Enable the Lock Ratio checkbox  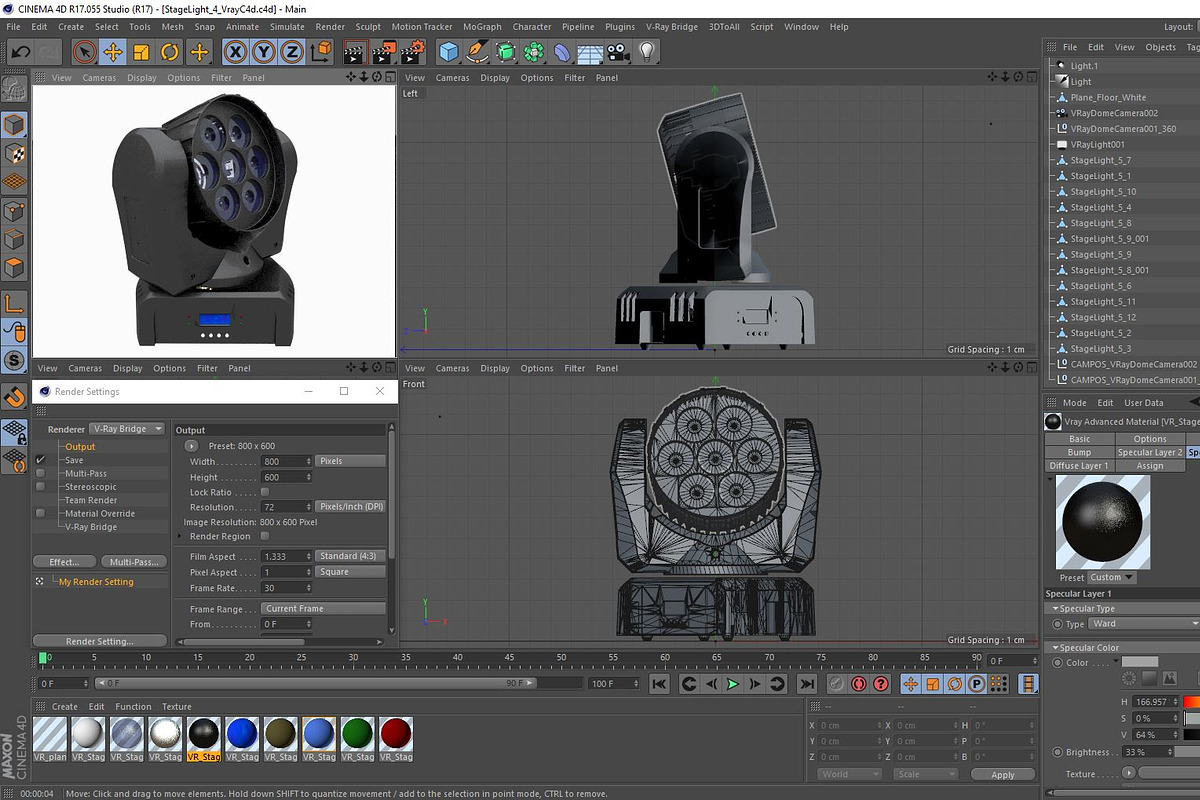click(265, 492)
